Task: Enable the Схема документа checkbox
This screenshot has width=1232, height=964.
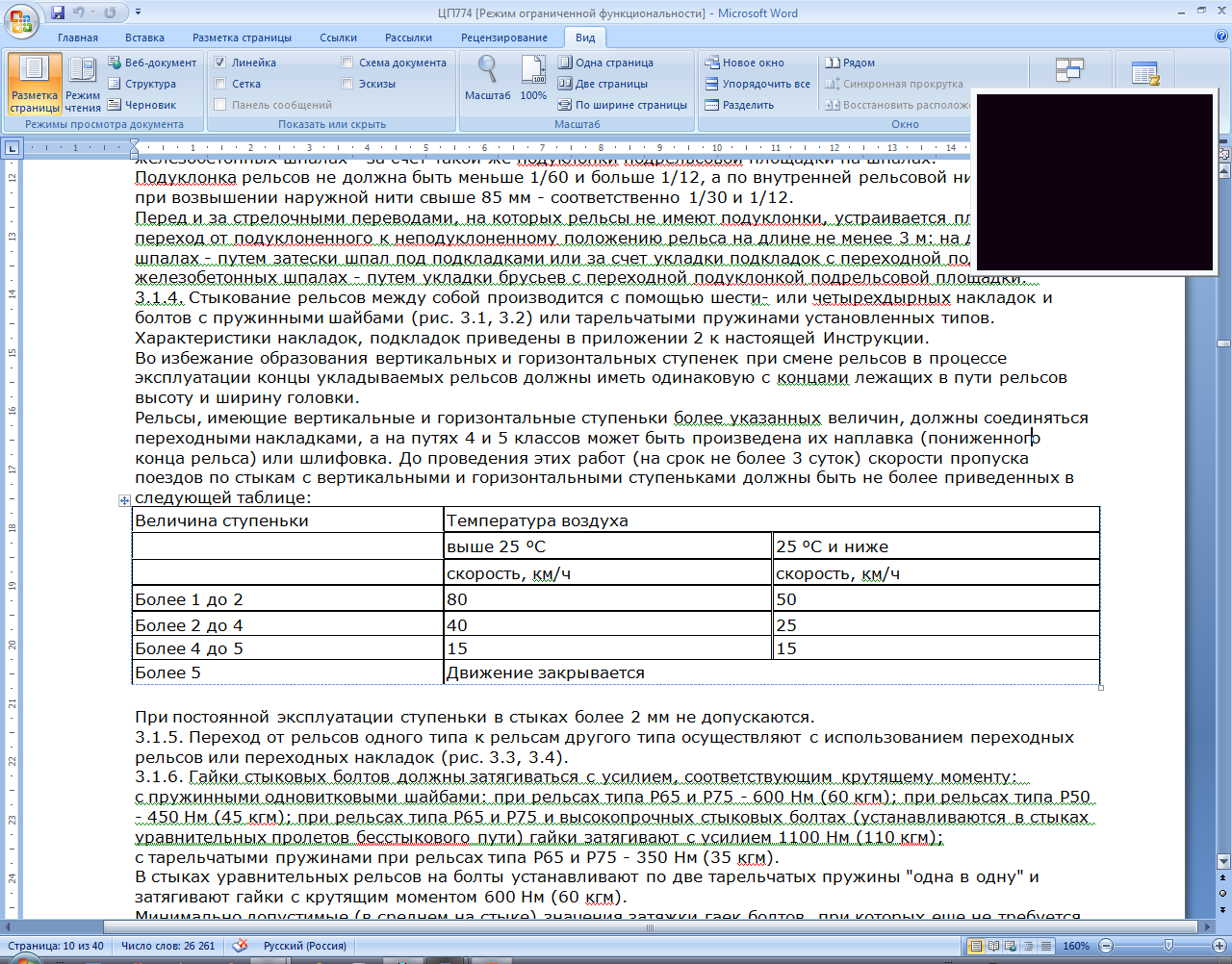Action: tap(347, 63)
